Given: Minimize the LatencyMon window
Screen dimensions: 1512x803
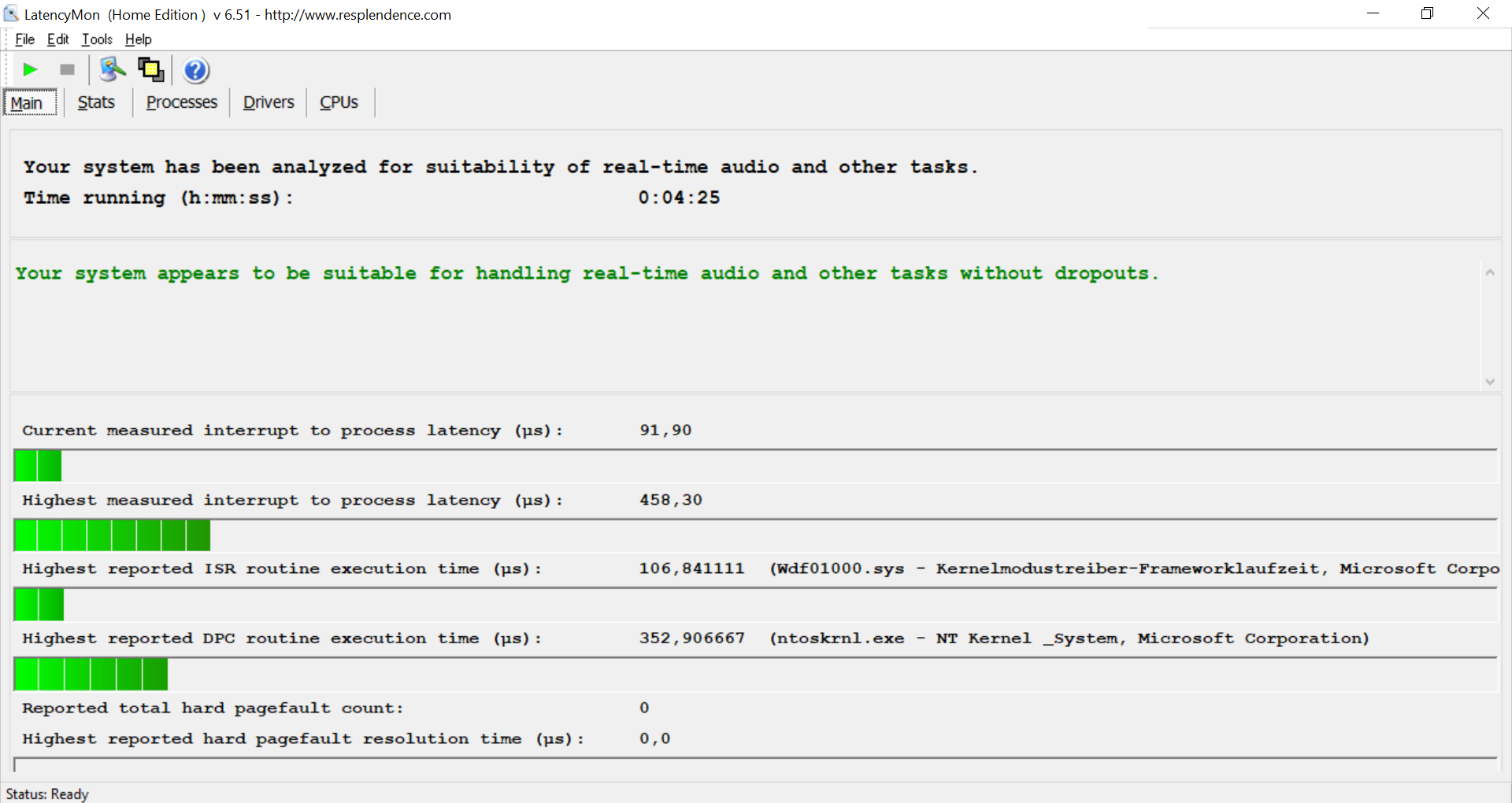Looking at the screenshot, I should tap(1373, 13).
